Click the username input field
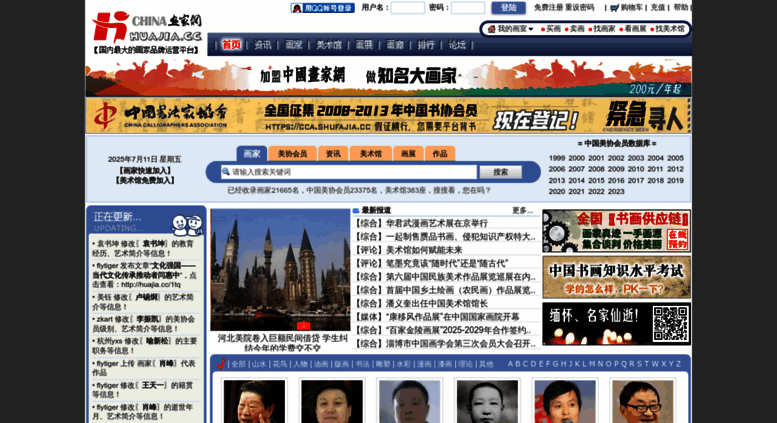777x423 pixels. [407, 8]
